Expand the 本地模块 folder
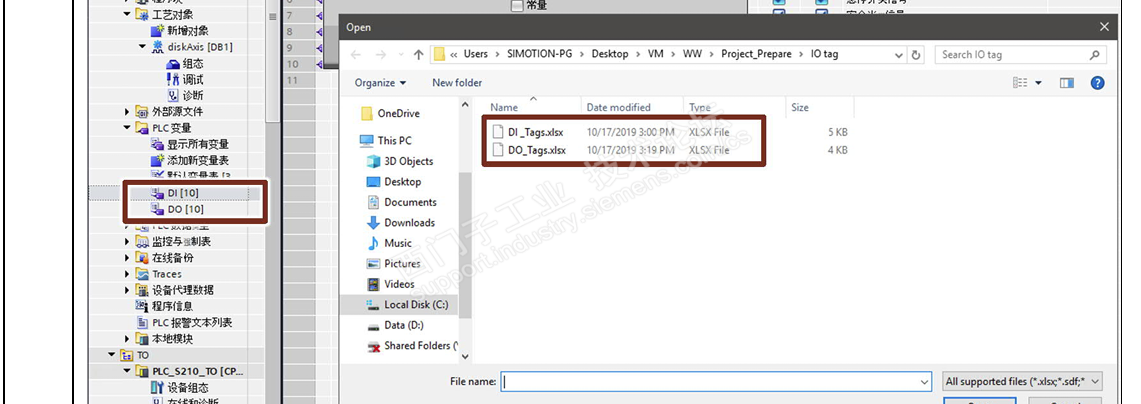 pyautogui.click(x=127, y=338)
